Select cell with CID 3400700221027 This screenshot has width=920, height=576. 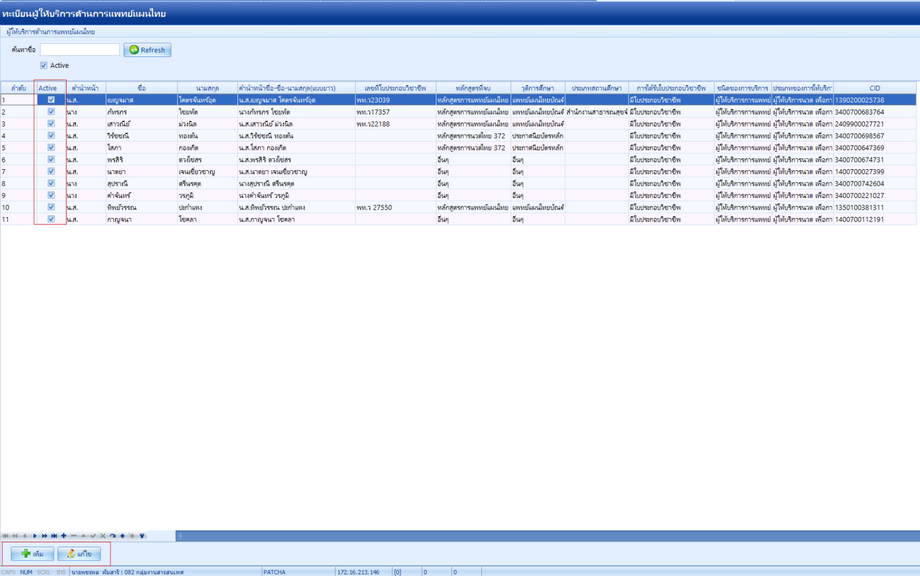875,195
